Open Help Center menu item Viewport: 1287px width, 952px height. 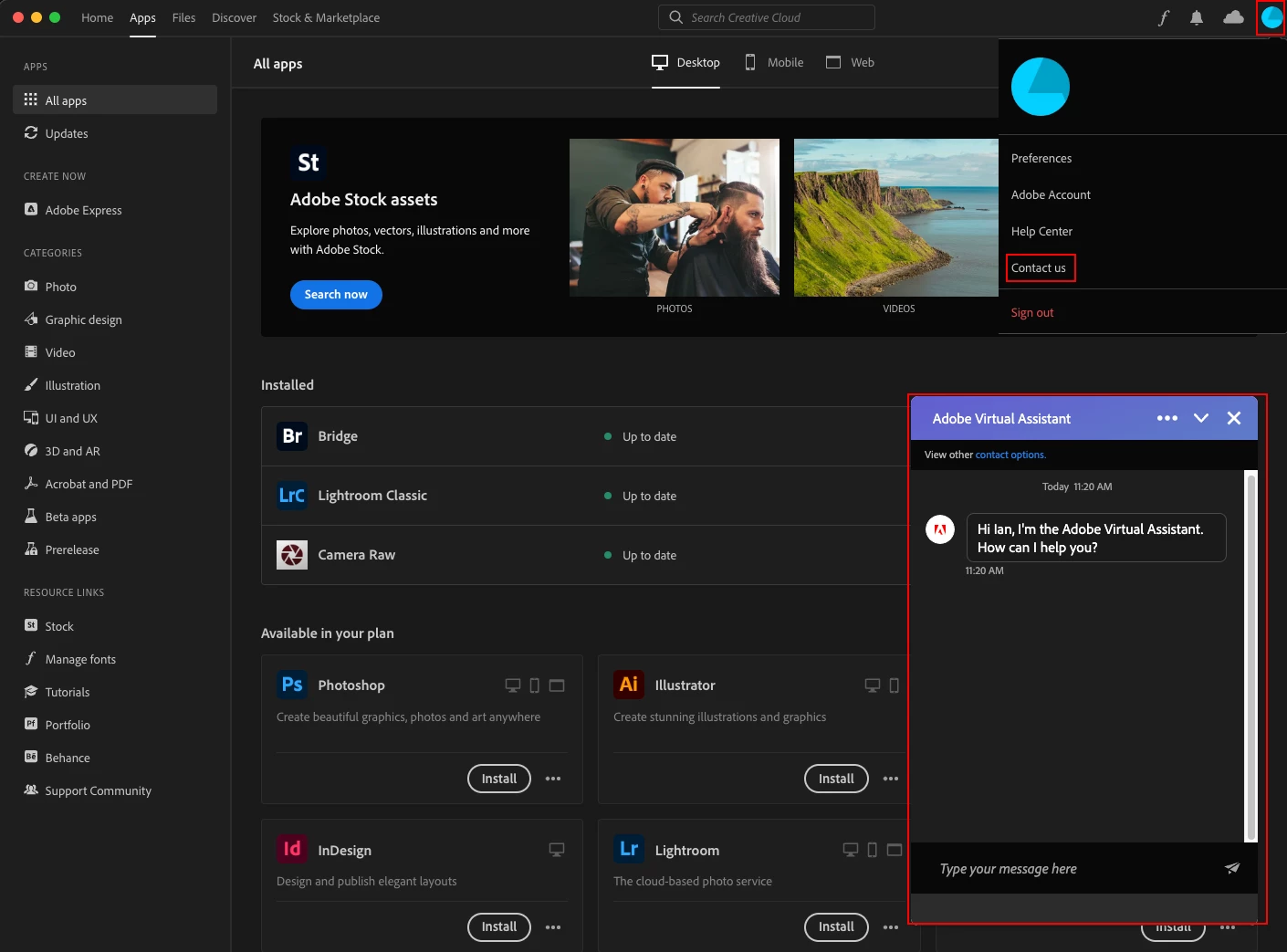coord(1041,231)
